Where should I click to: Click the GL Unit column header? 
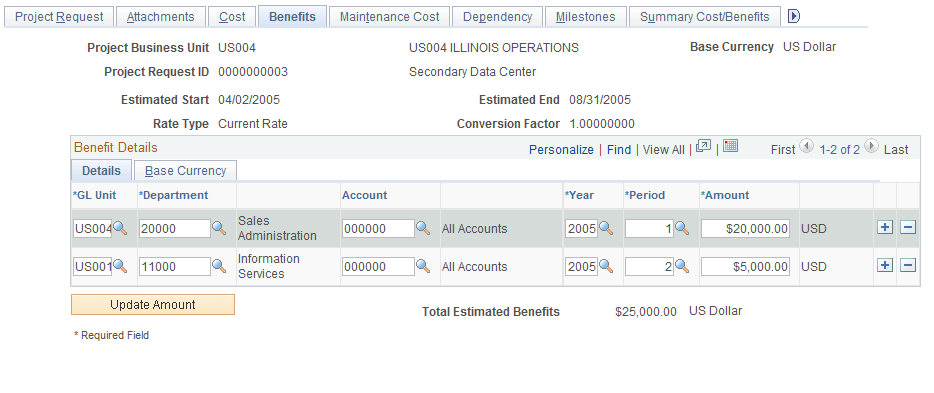[95, 195]
